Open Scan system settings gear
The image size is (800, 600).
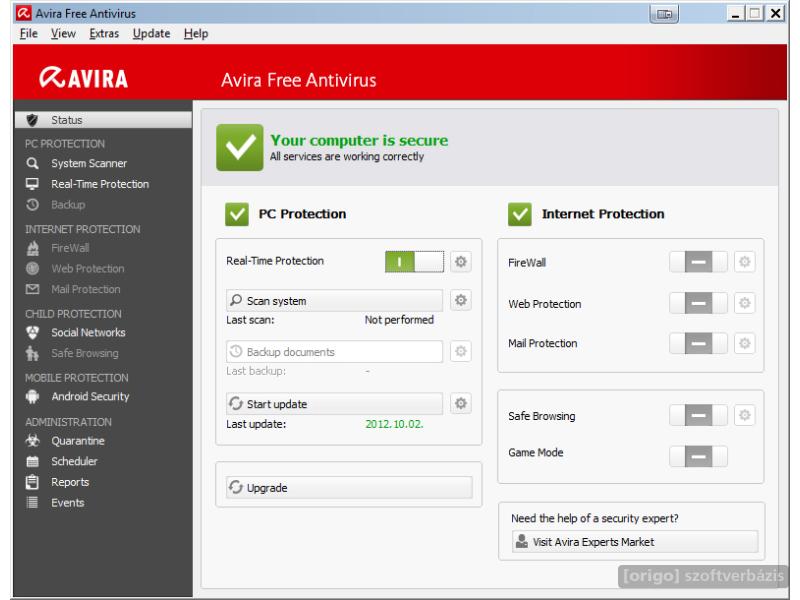point(461,300)
